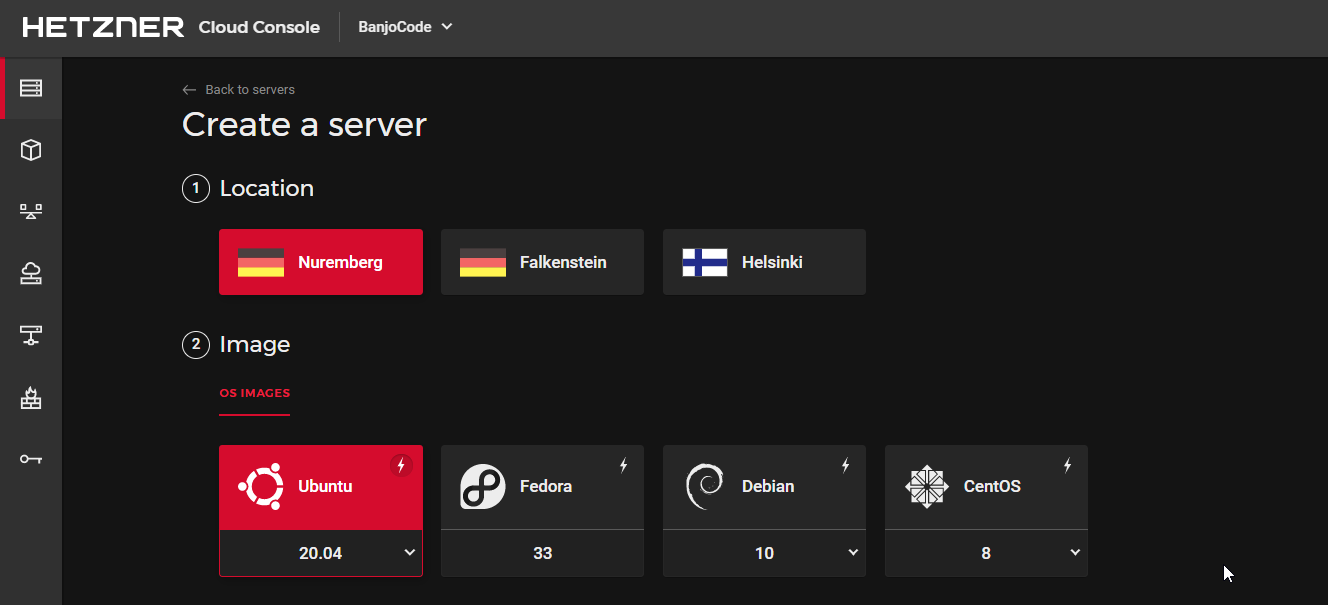Click the lightning bolt on Ubuntu card
This screenshot has width=1328, height=605.
401,465
